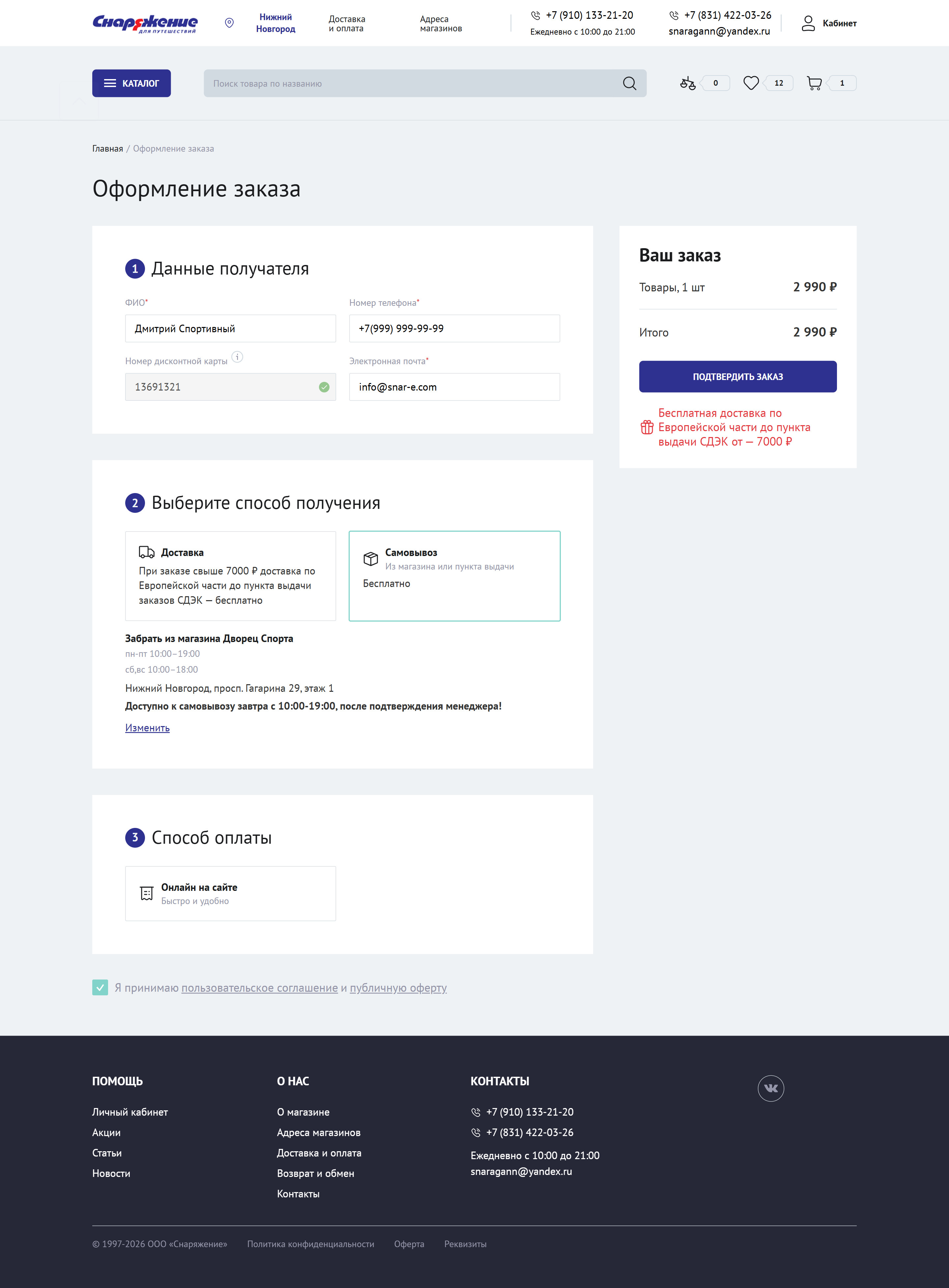The height and width of the screenshot is (1288, 949).
Task: Click snaragann@yandex.ru email in header
Action: coord(719,31)
